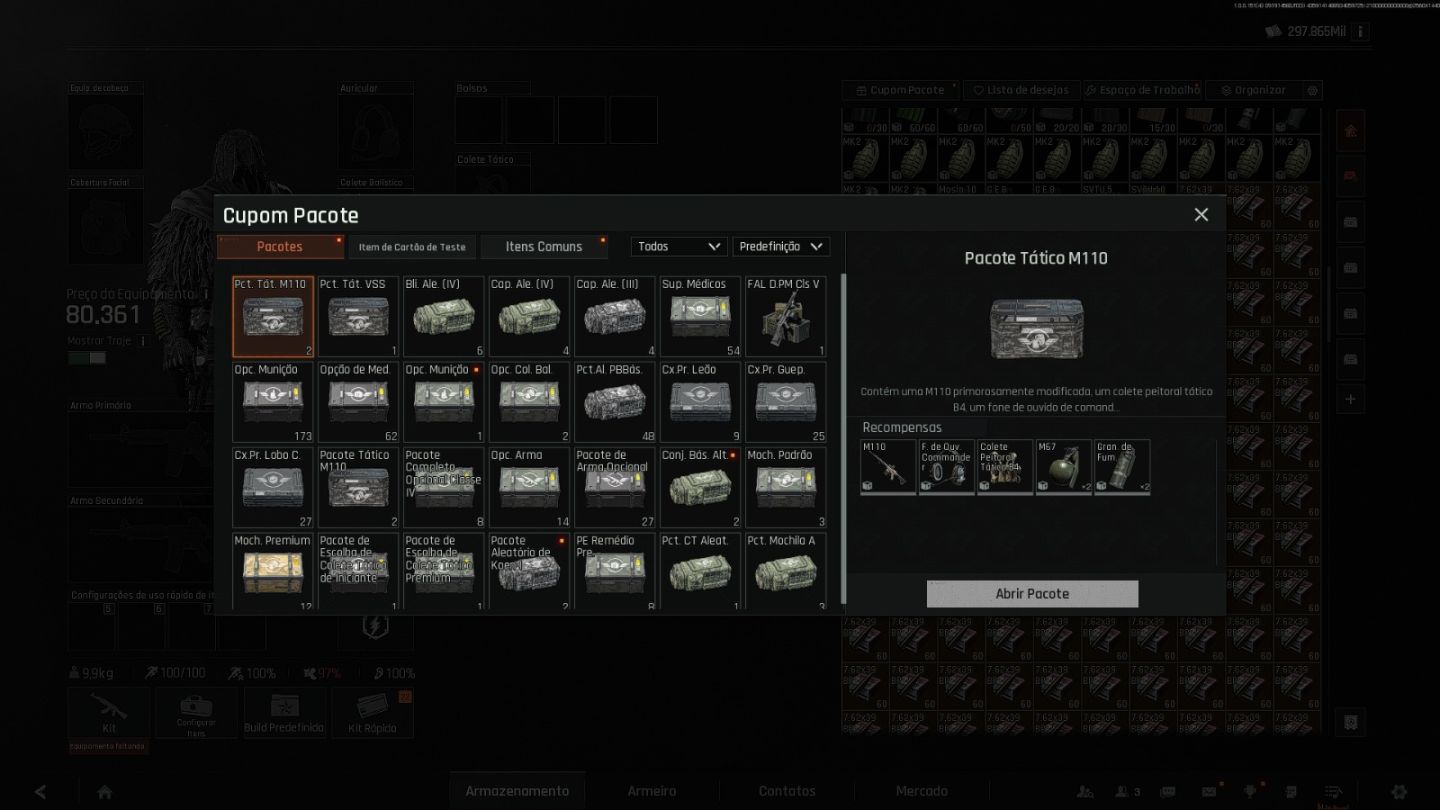Close the Cupom Pacote dialog

(x=1201, y=215)
